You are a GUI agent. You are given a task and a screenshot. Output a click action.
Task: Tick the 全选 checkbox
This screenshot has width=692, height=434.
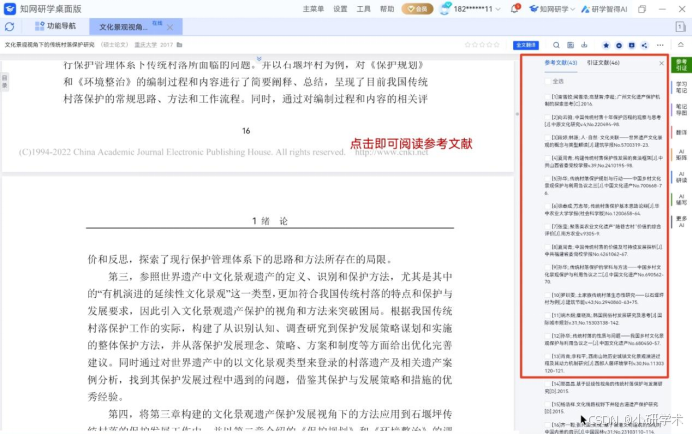(548, 81)
